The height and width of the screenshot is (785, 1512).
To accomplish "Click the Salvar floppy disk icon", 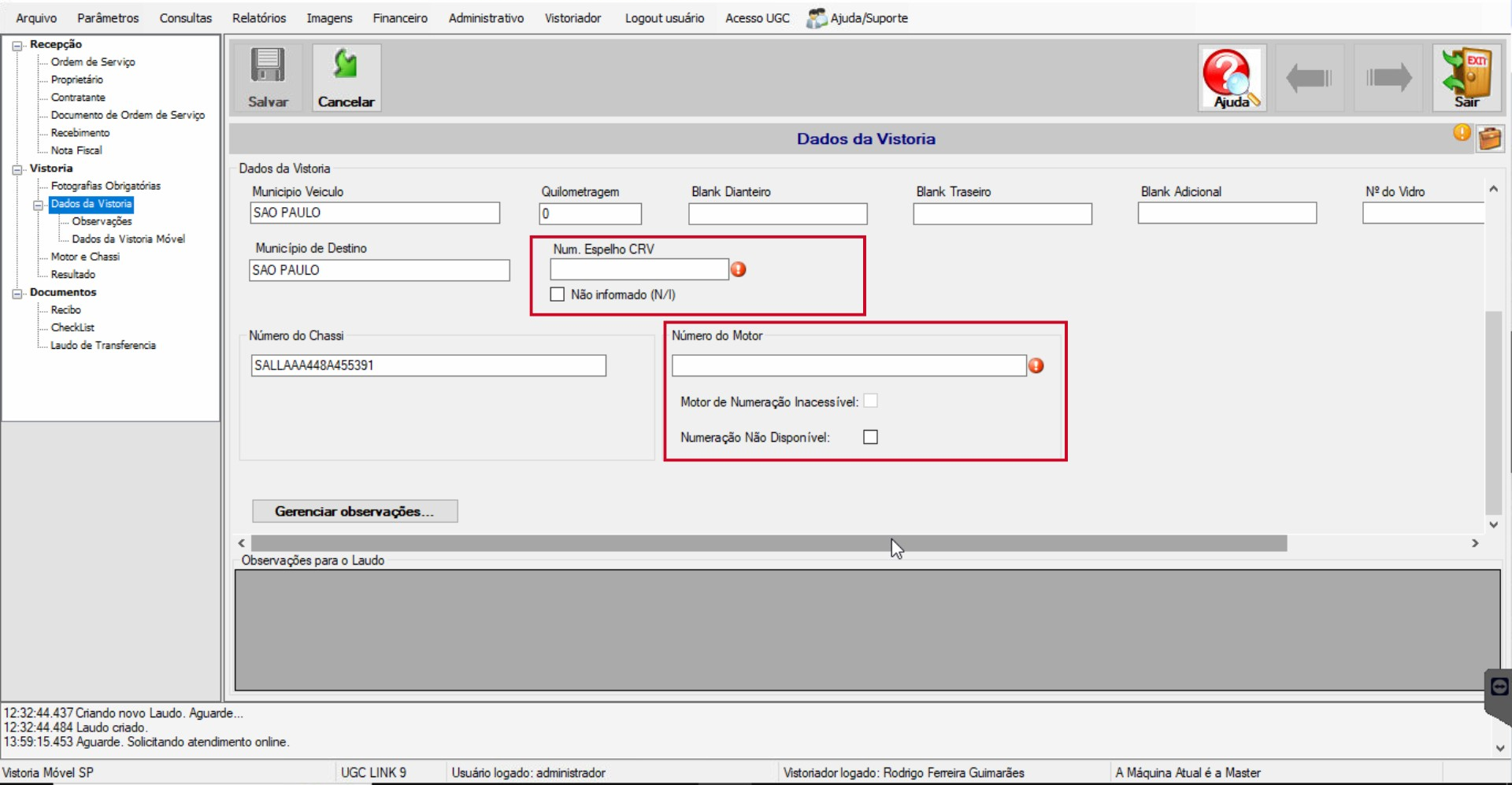I will pyautogui.click(x=268, y=66).
